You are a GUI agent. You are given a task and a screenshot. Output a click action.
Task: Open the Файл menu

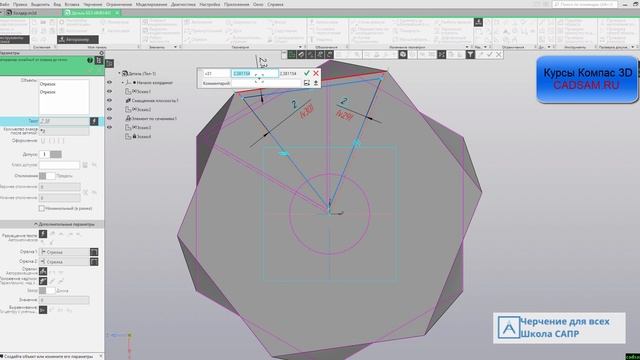coord(4,4)
